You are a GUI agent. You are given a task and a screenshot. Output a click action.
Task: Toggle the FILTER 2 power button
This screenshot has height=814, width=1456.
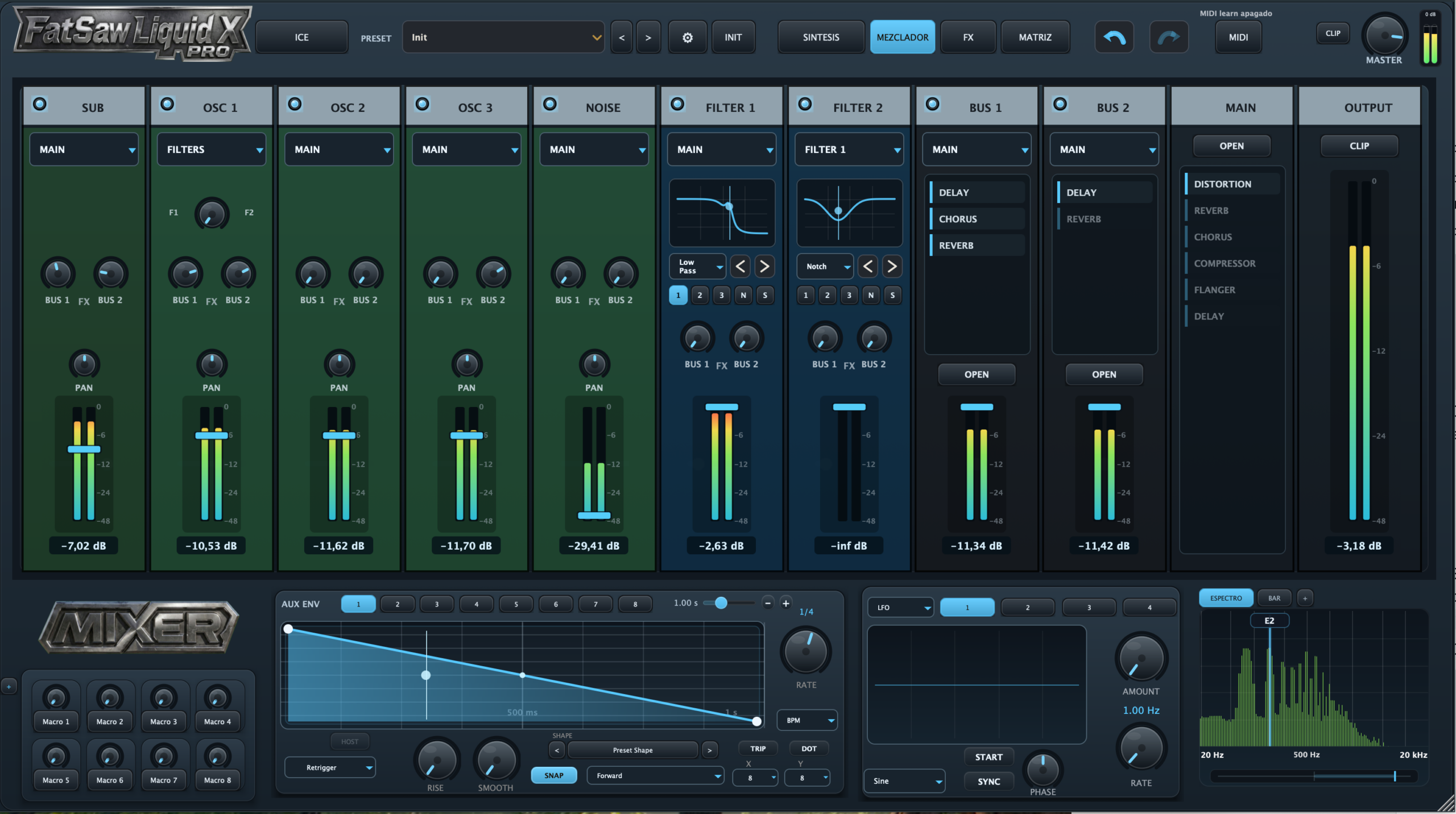(805, 104)
